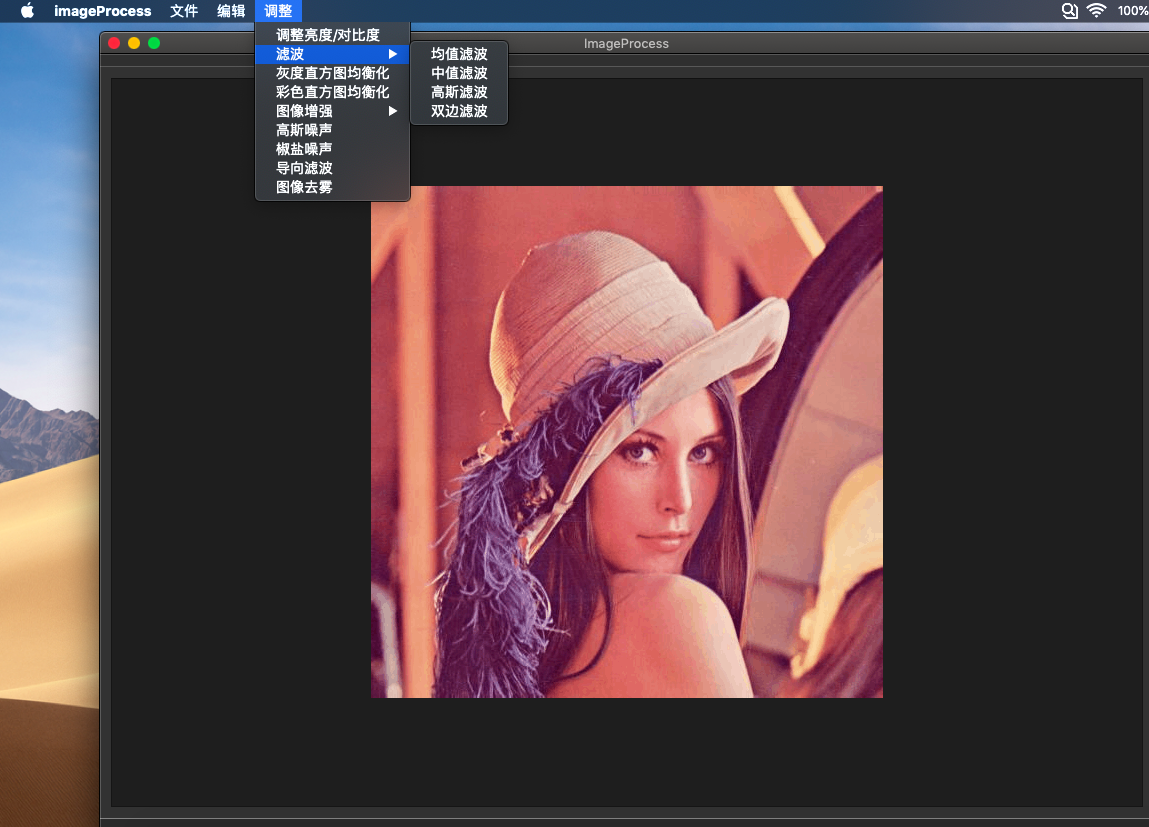Screen dimensions: 1149x827
Task: Close the ImageProcess window
Action: click(x=114, y=43)
